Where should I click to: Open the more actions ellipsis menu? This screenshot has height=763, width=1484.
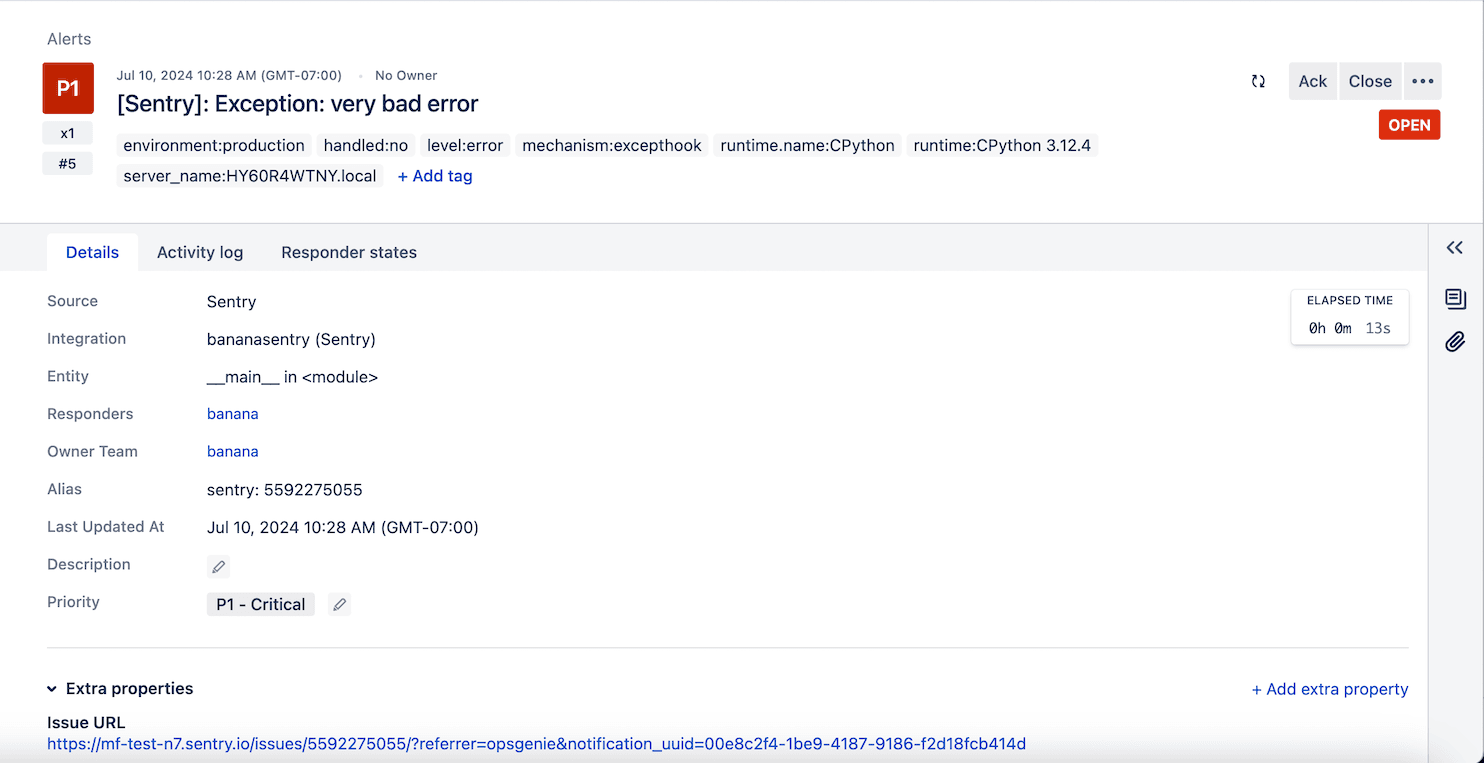pyautogui.click(x=1422, y=81)
